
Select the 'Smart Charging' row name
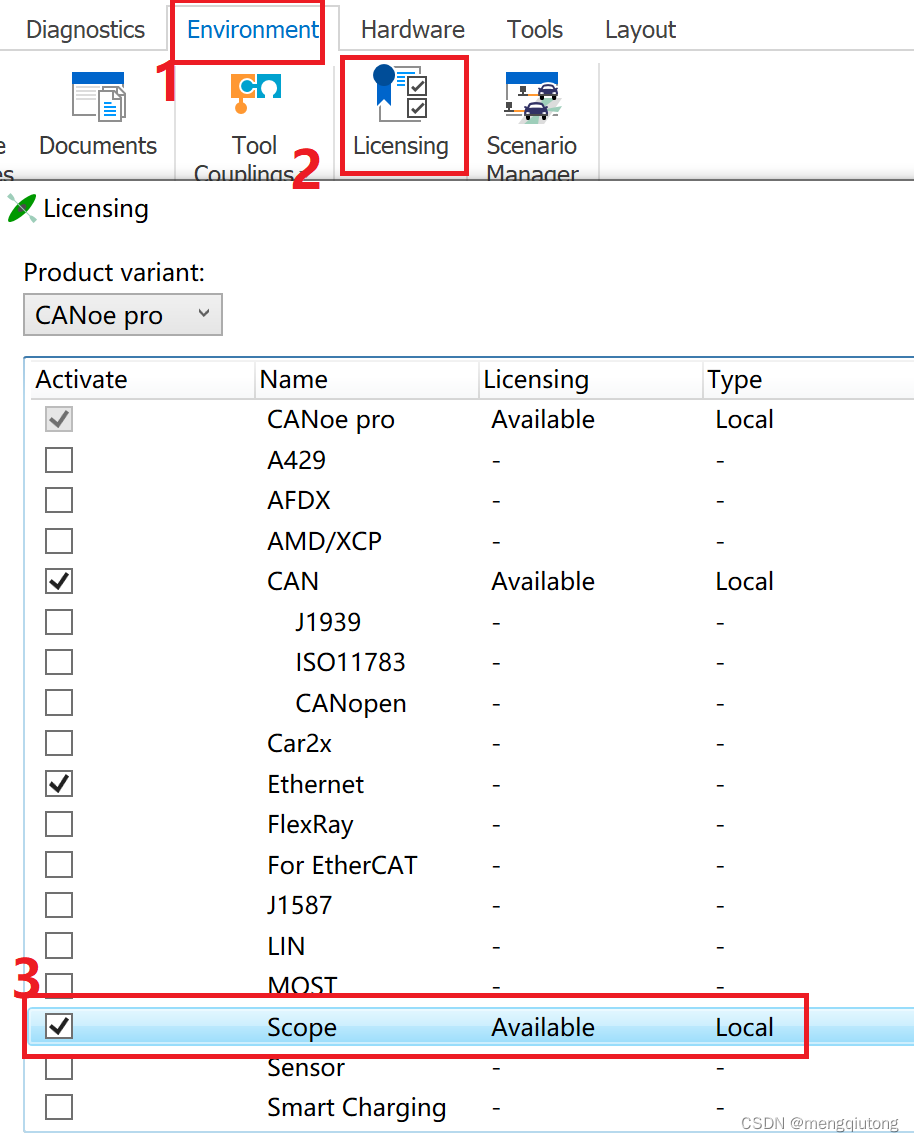pos(356,1108)
